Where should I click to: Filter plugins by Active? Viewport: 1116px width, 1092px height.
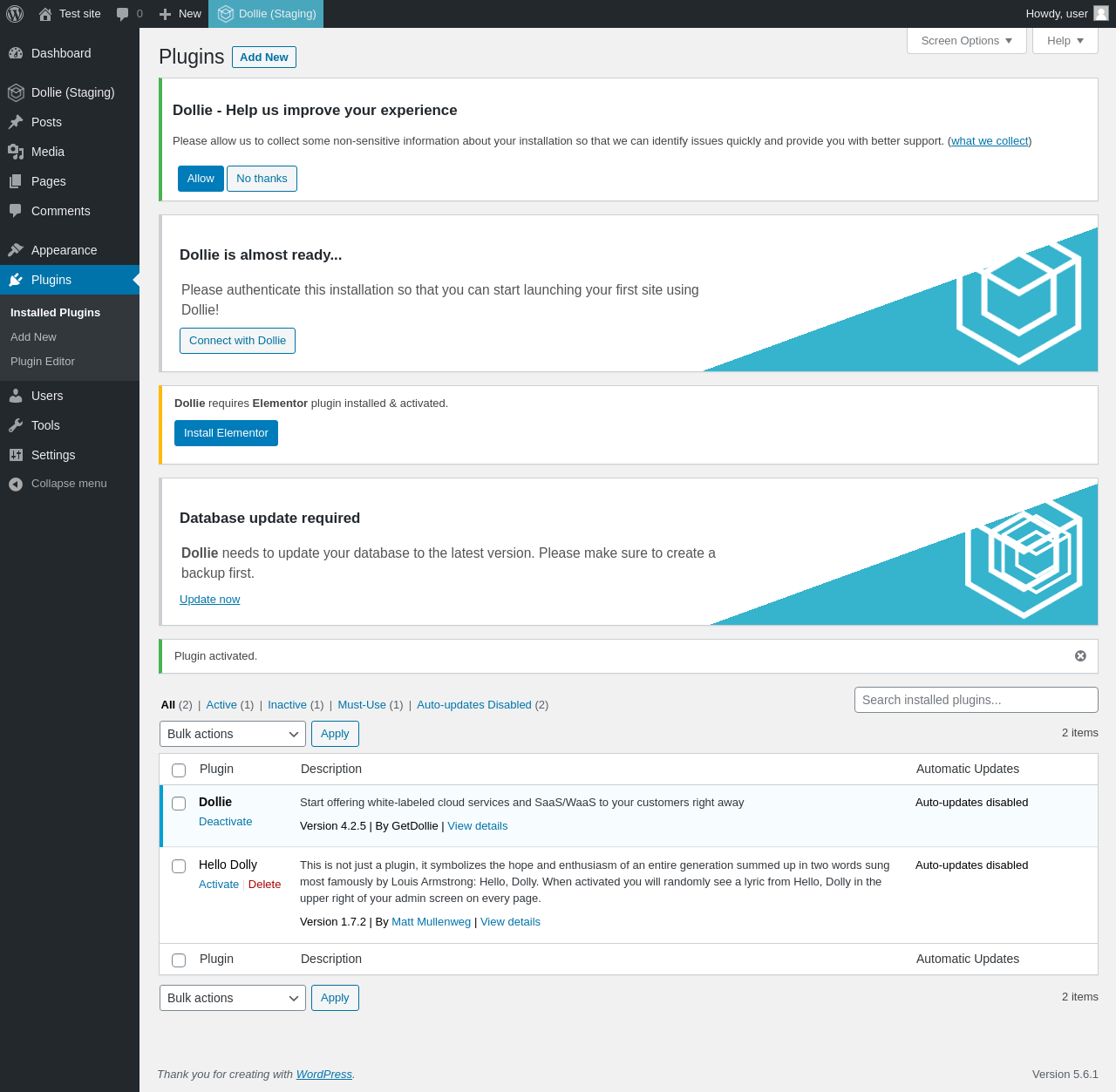pos(221,705)
